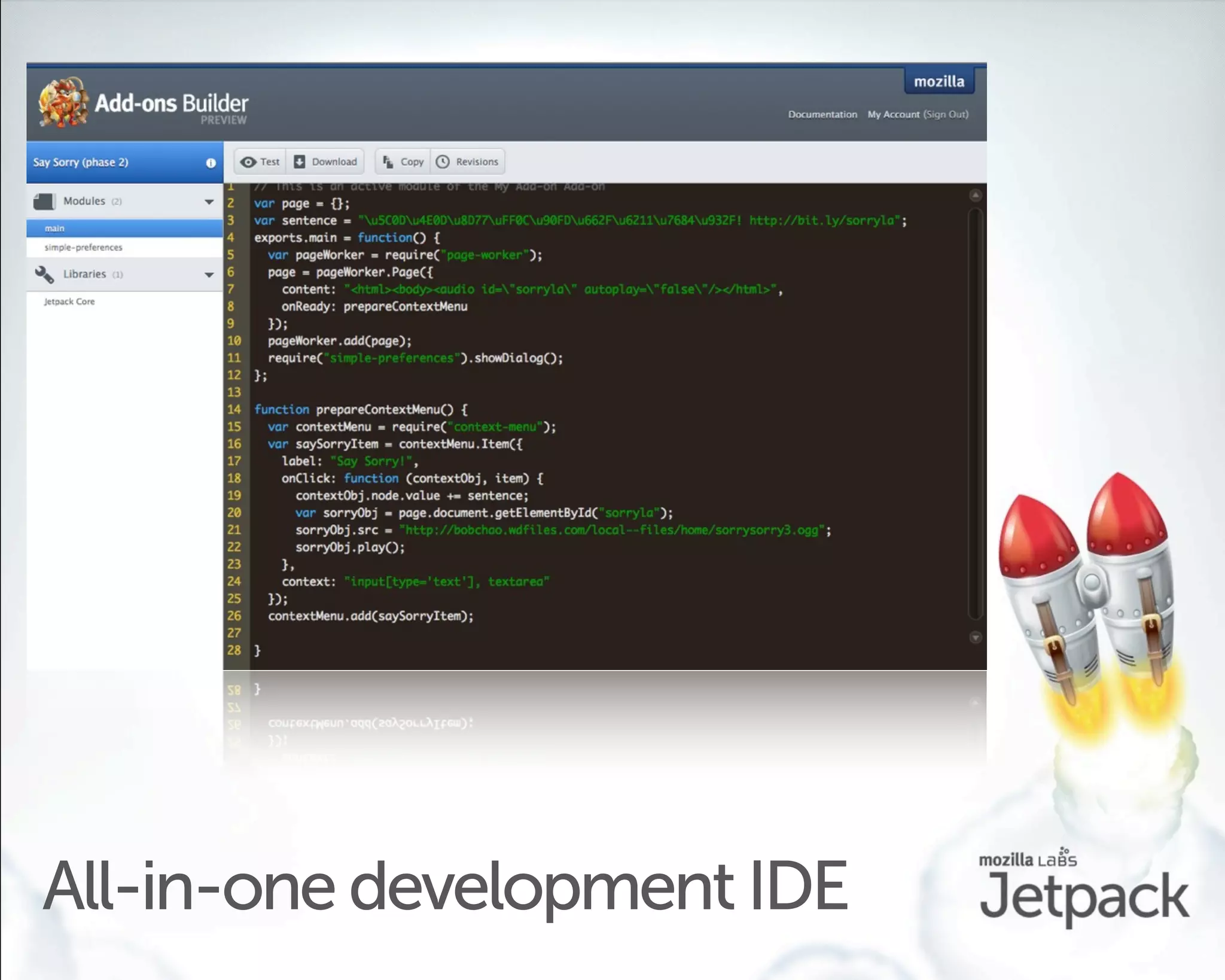Click the Add-ons Builder mascot logo
The image size is (1225, 980).
click(64, 102)
